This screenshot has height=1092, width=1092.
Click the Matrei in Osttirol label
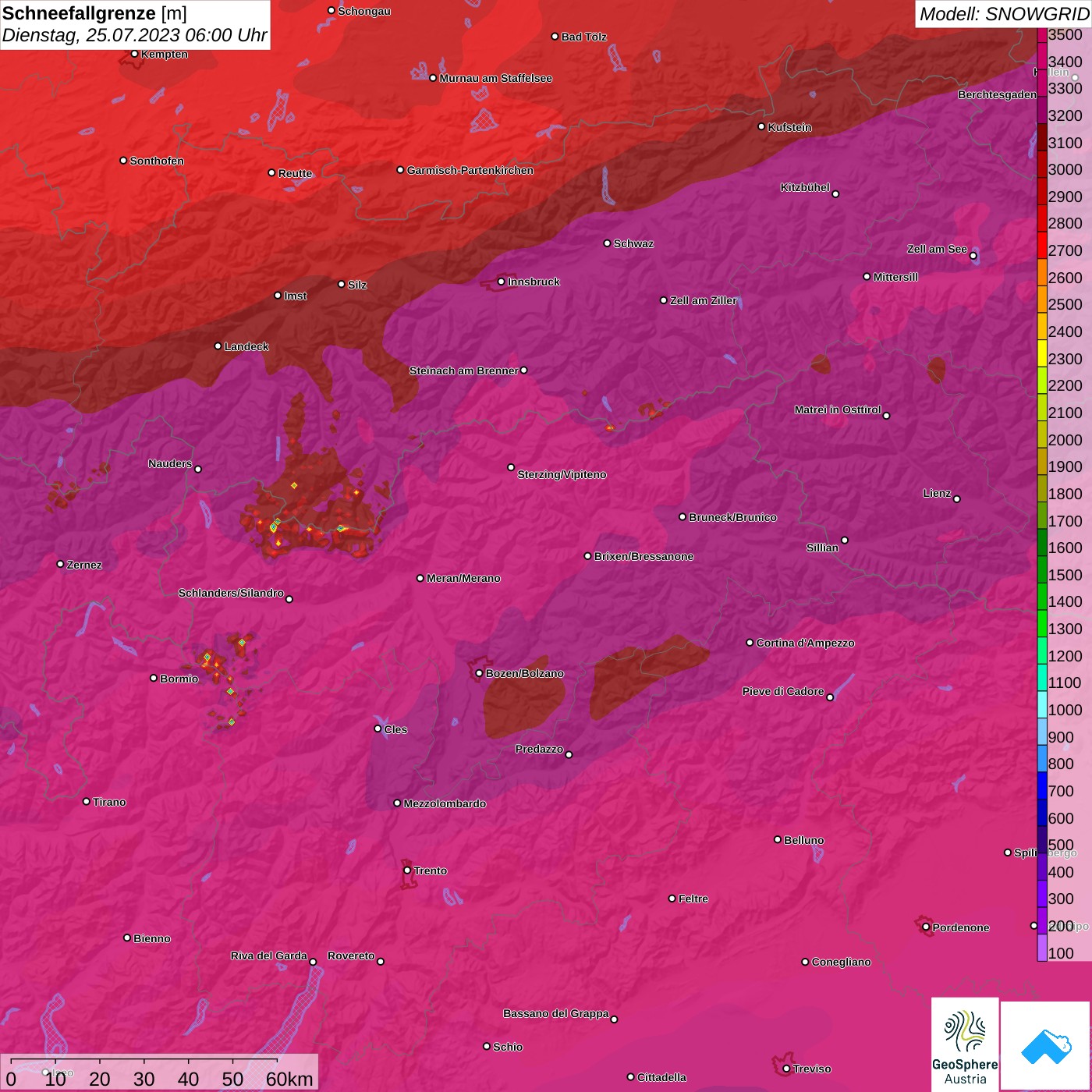tap(838, 409)
